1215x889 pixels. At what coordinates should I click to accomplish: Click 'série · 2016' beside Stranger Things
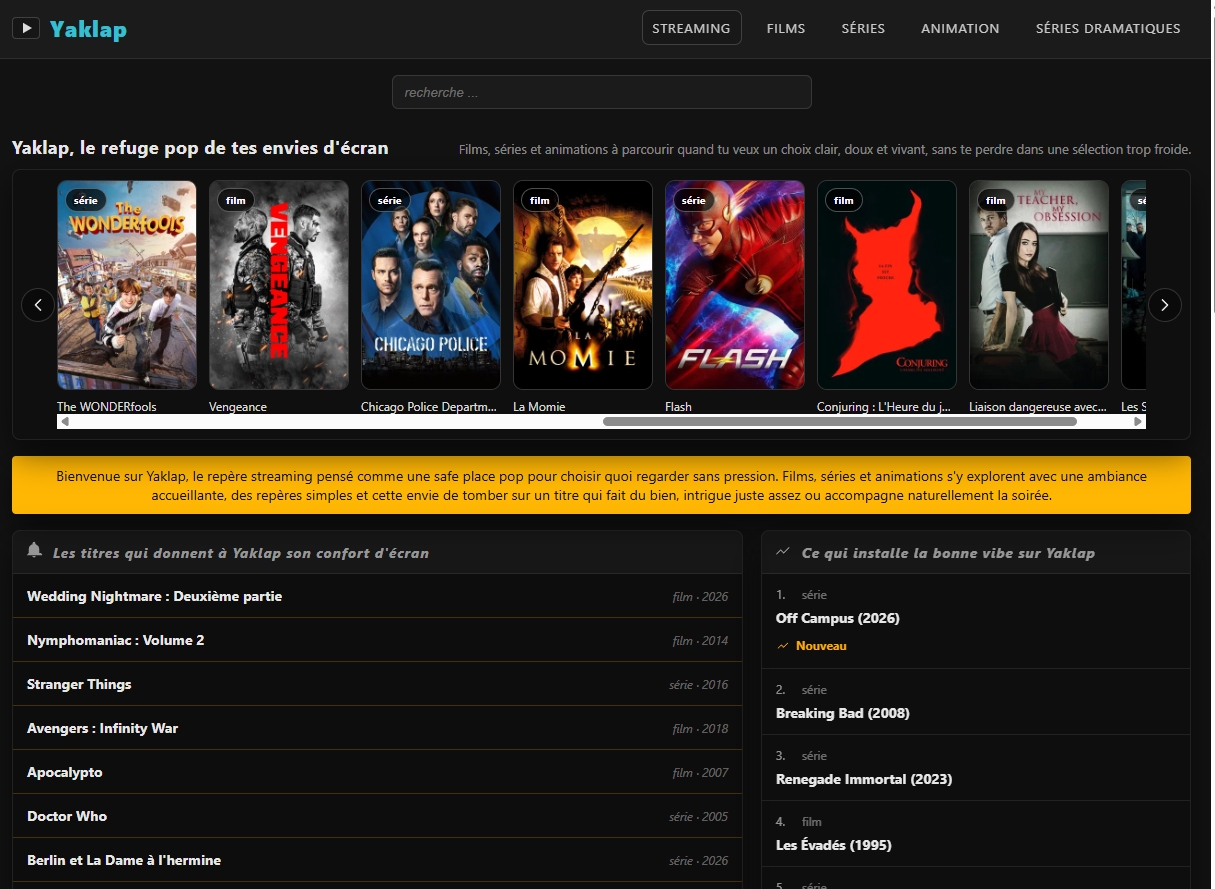point(698,685)
